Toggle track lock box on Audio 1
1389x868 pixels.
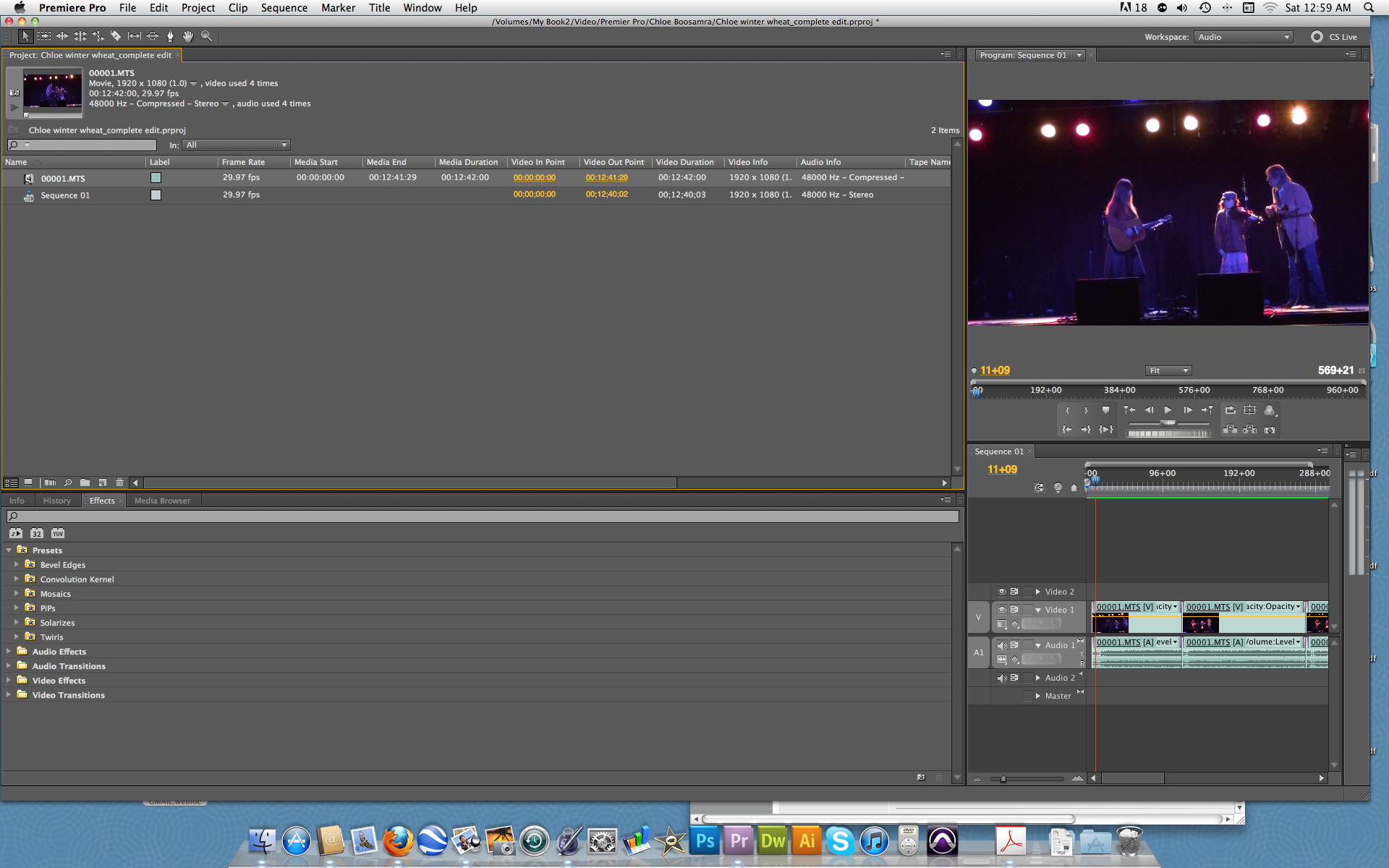click(1028, 645)
